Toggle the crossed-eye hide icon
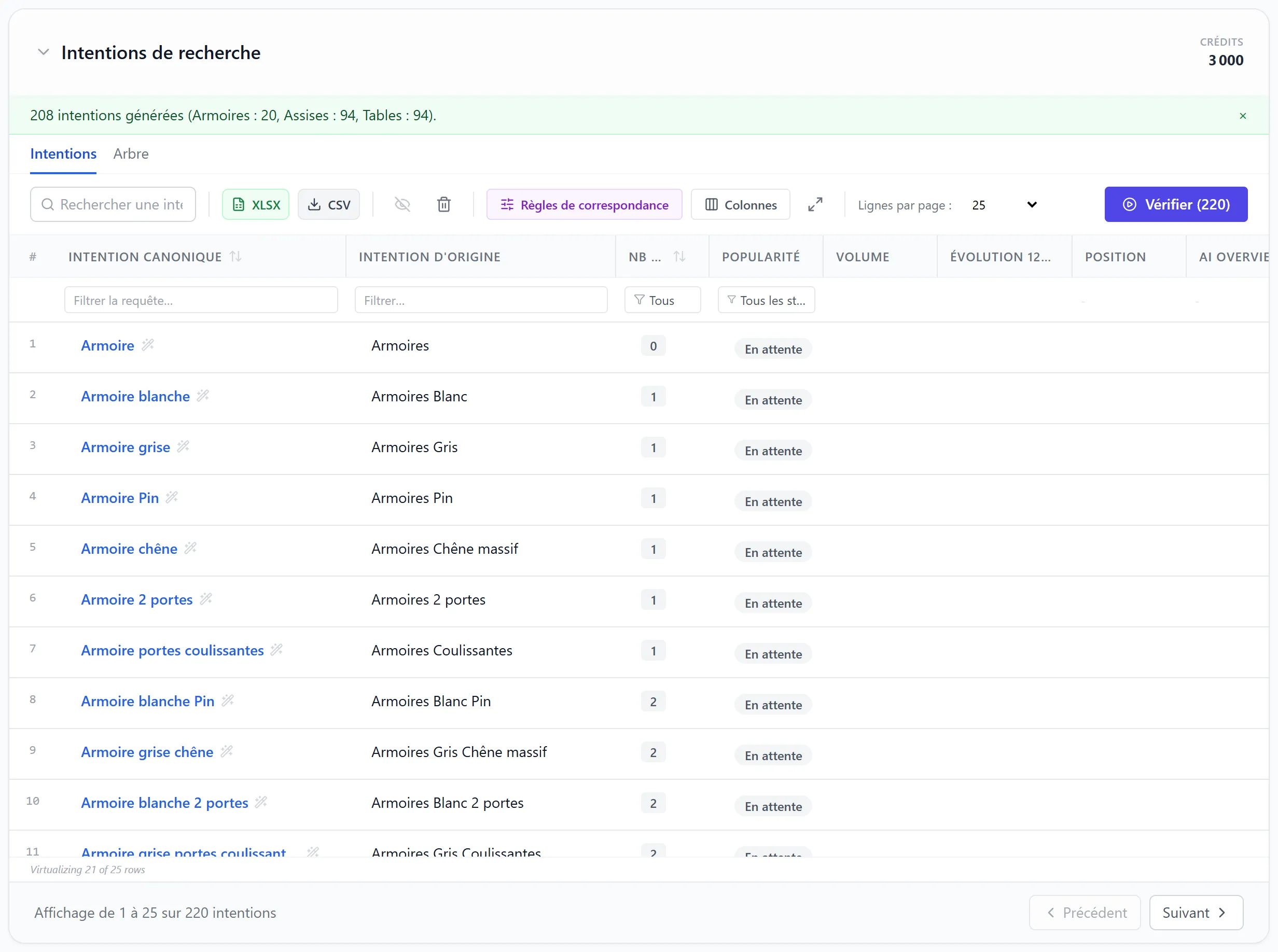The image size is (1278, 952). point(402,205)
